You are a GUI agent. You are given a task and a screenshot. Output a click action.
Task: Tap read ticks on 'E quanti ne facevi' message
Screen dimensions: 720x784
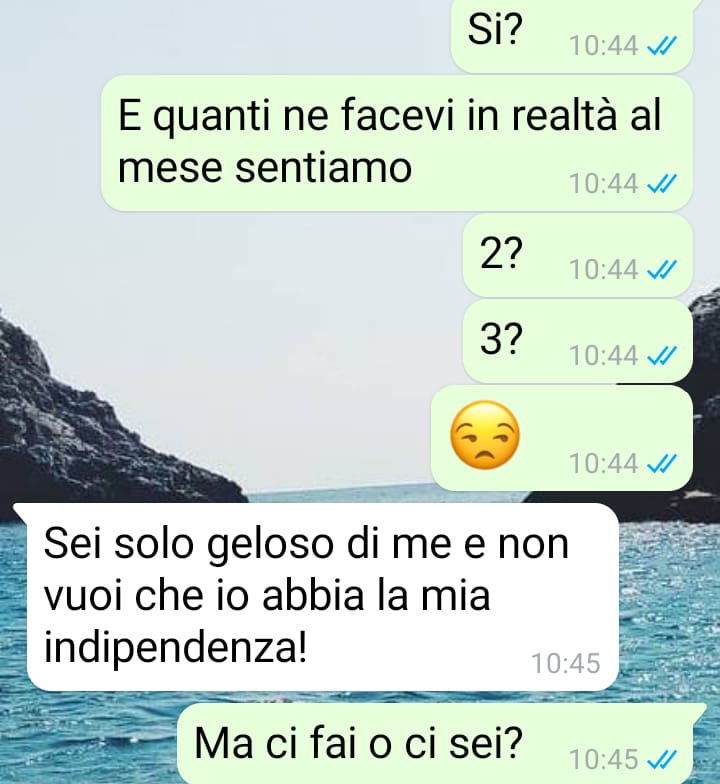click(x=662, y=184)
